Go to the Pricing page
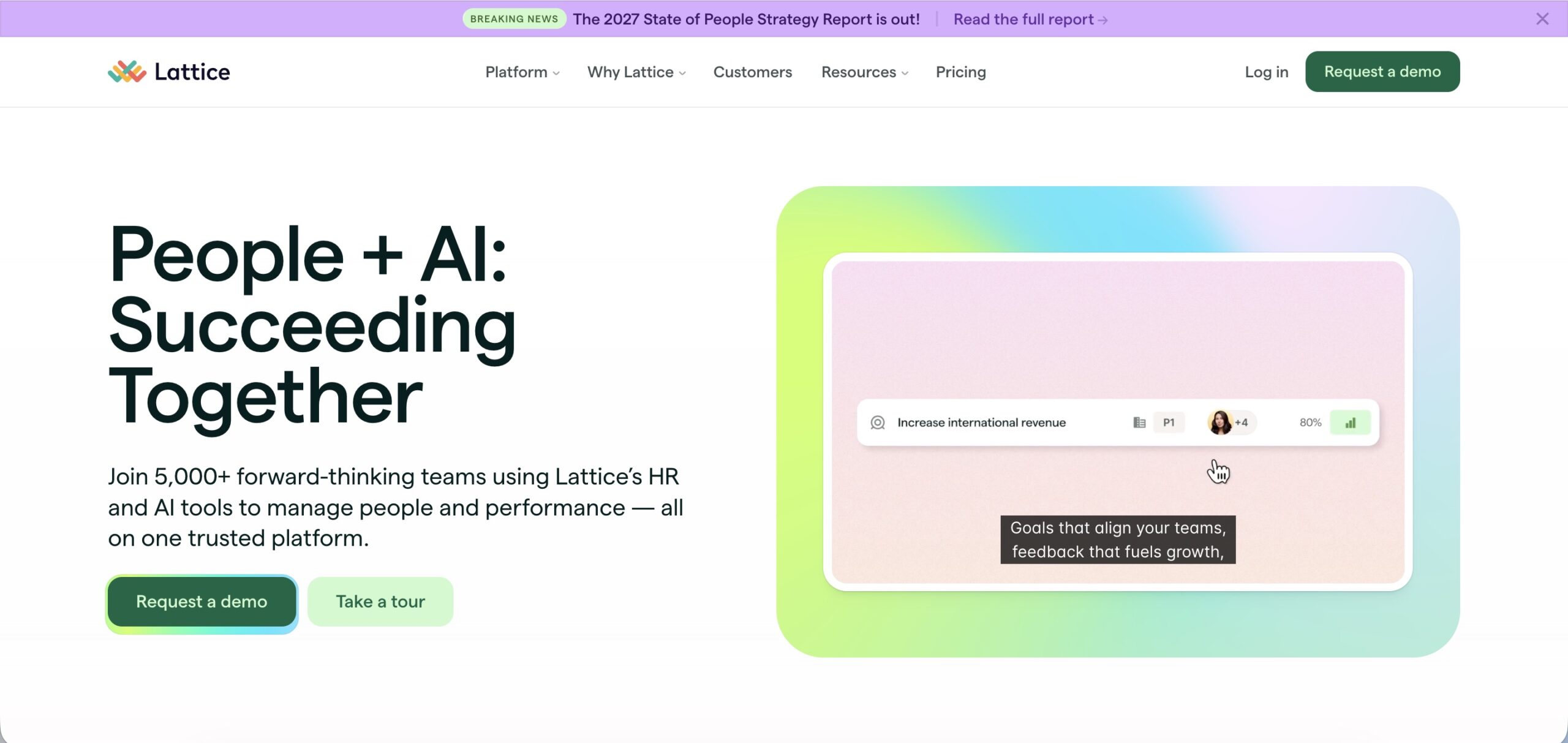1568x743 pixels. pos(960,72)
